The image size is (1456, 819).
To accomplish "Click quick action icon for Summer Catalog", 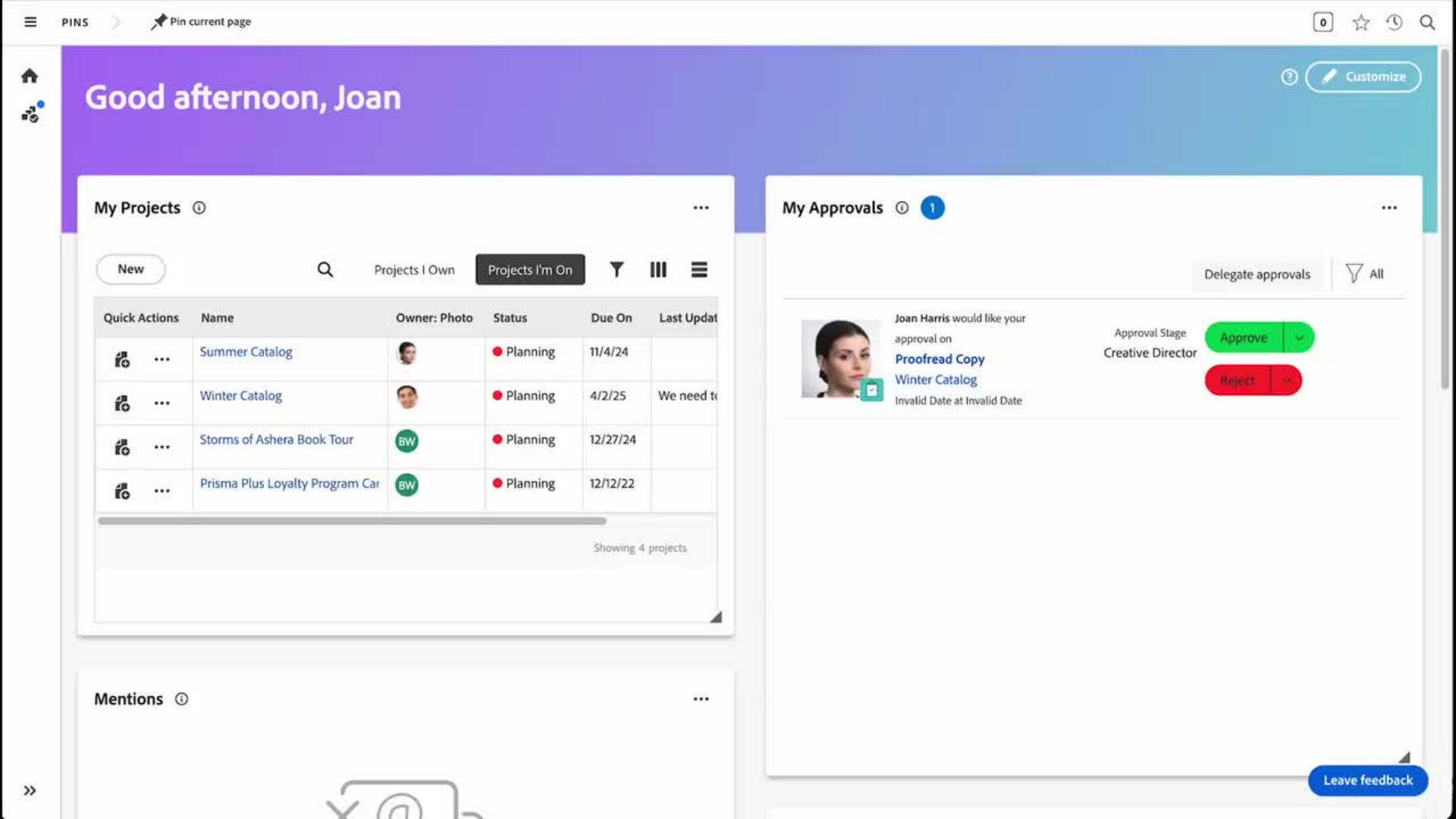I will coord(122,359).
